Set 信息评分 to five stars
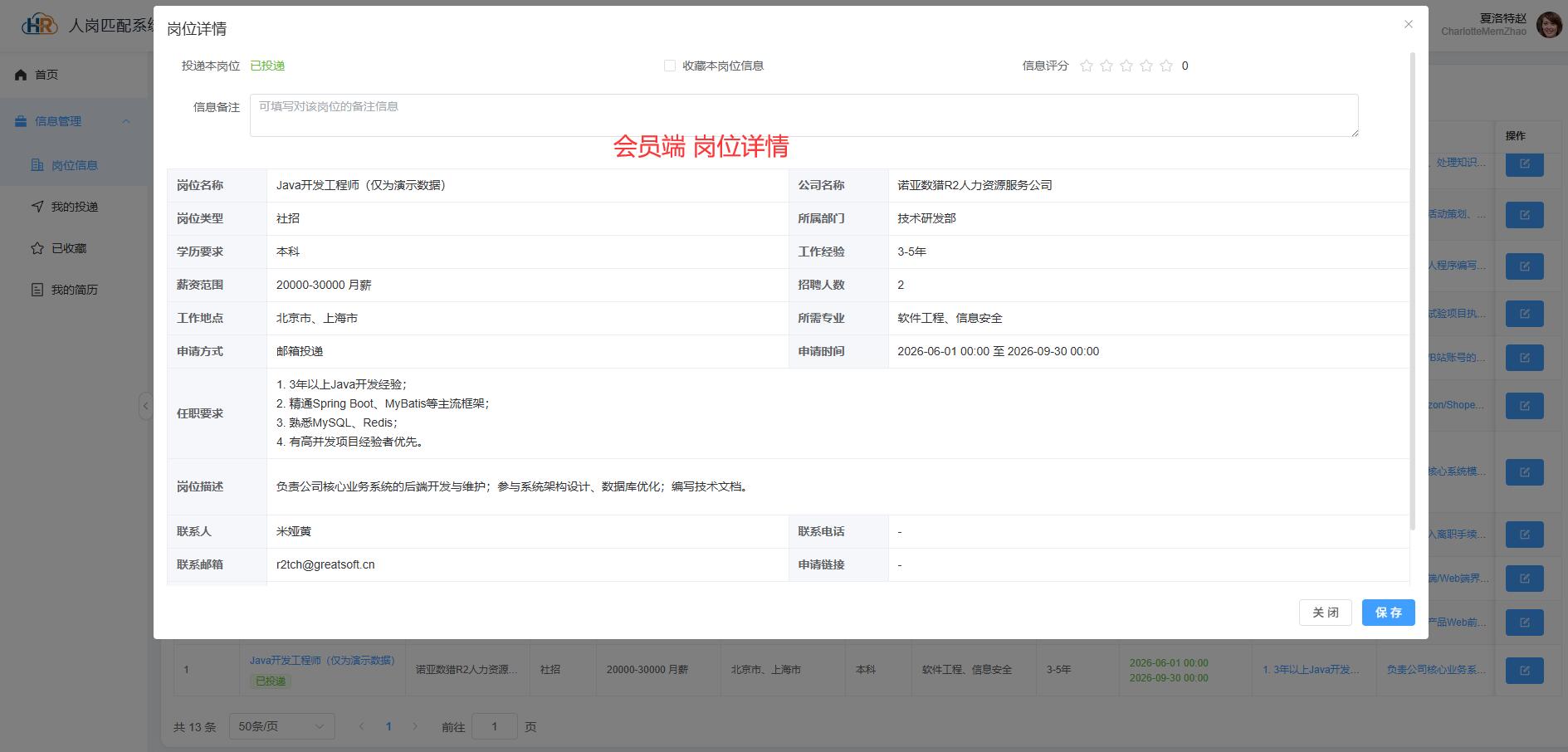The image size is (1568, 752). pos(1166,66)
